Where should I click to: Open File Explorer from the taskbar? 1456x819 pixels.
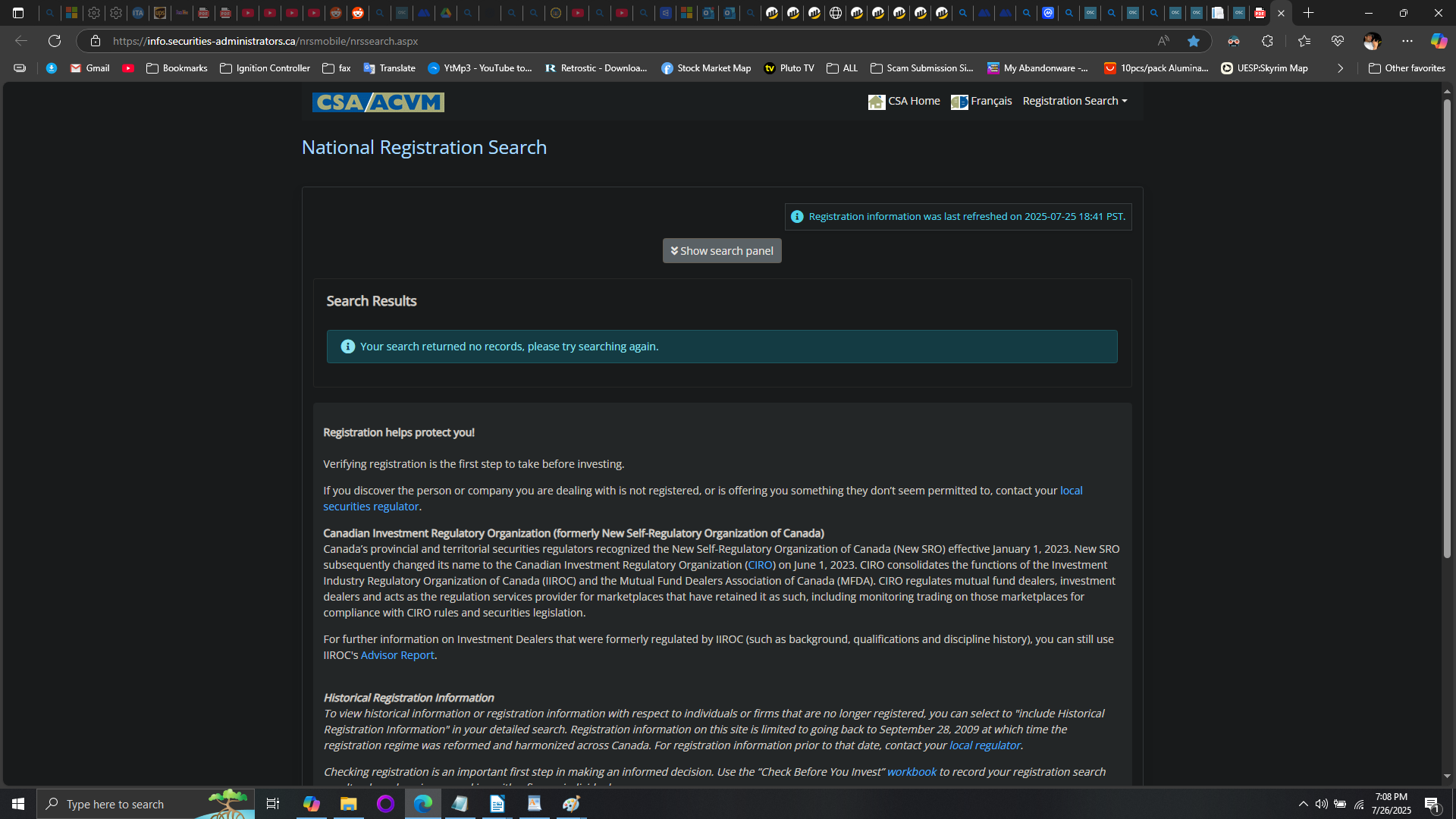(x=348, y=804)
